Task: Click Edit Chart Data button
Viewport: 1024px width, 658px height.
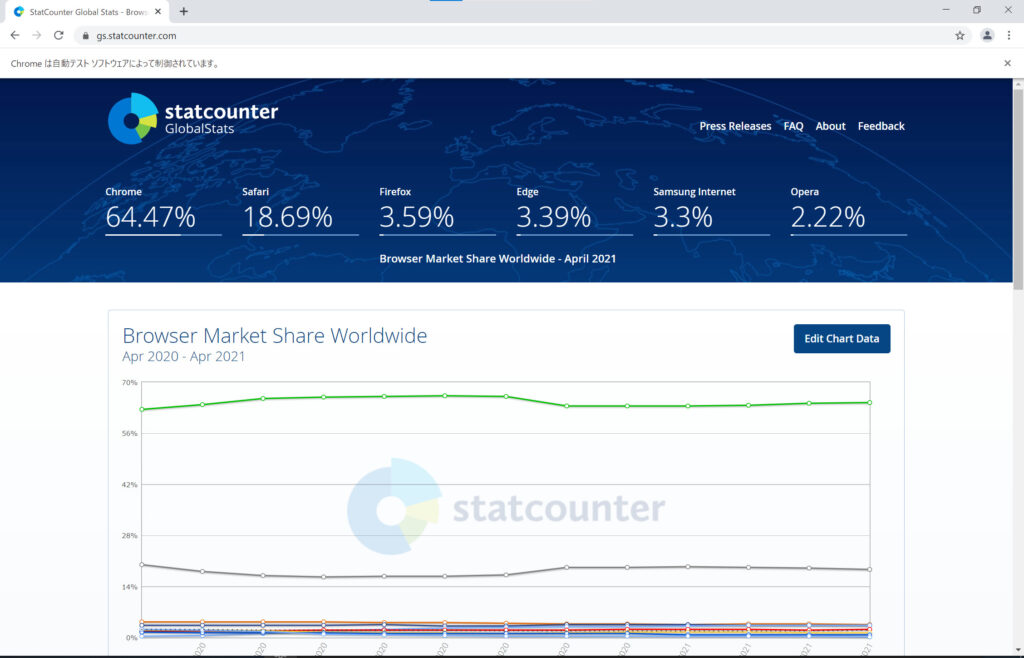Action: coord(841,339)
